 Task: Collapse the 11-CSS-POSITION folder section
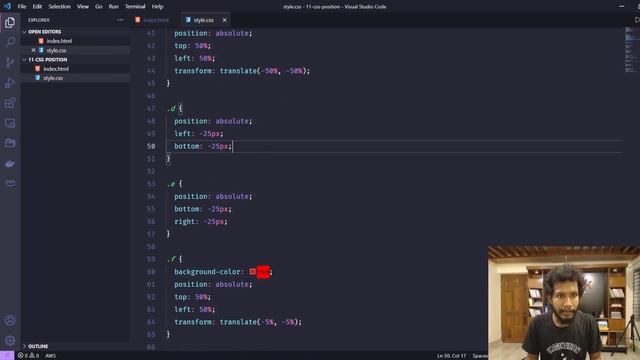click(x=47, y=60)
